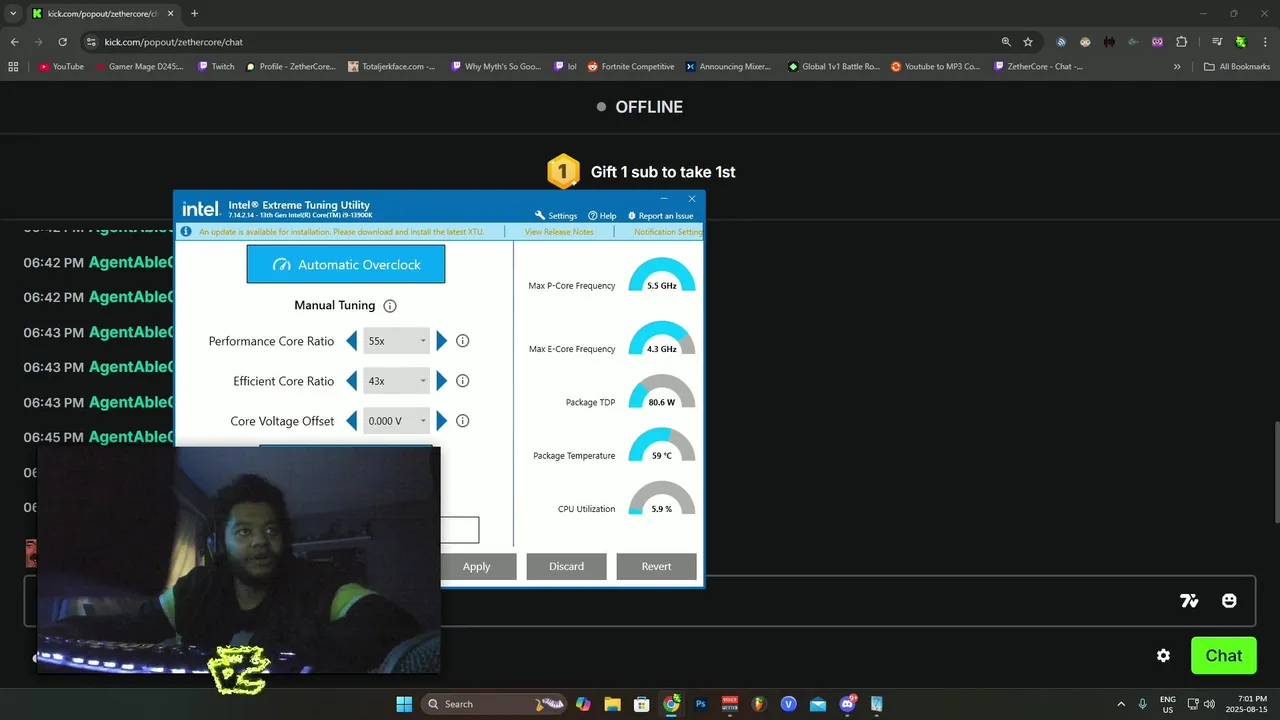Open File Explorer from taskbar
Viewport: 1280px width, 720px height.
(x=612, y=704)
